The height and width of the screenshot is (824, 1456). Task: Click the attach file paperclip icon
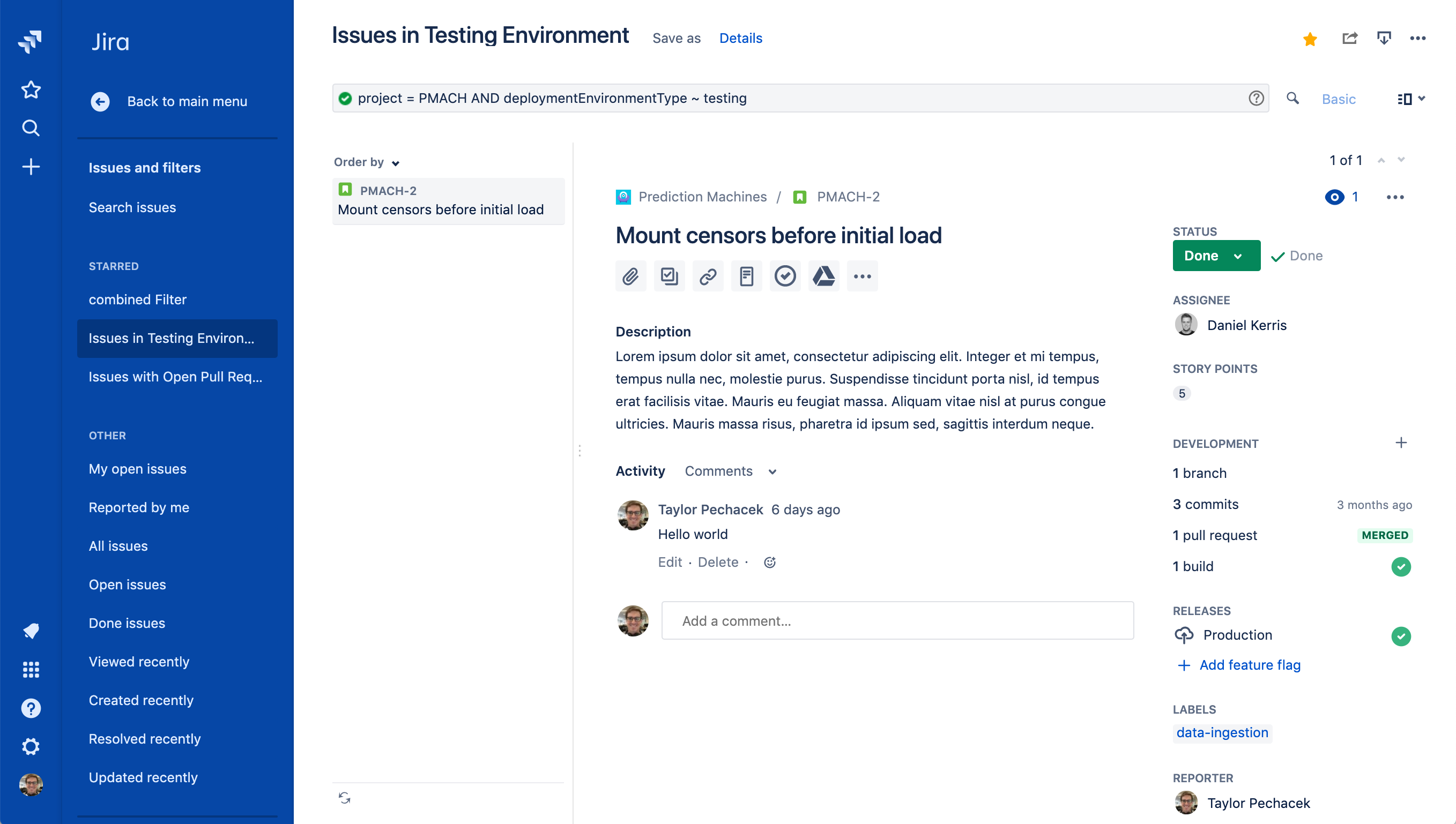tap(630, 276)
